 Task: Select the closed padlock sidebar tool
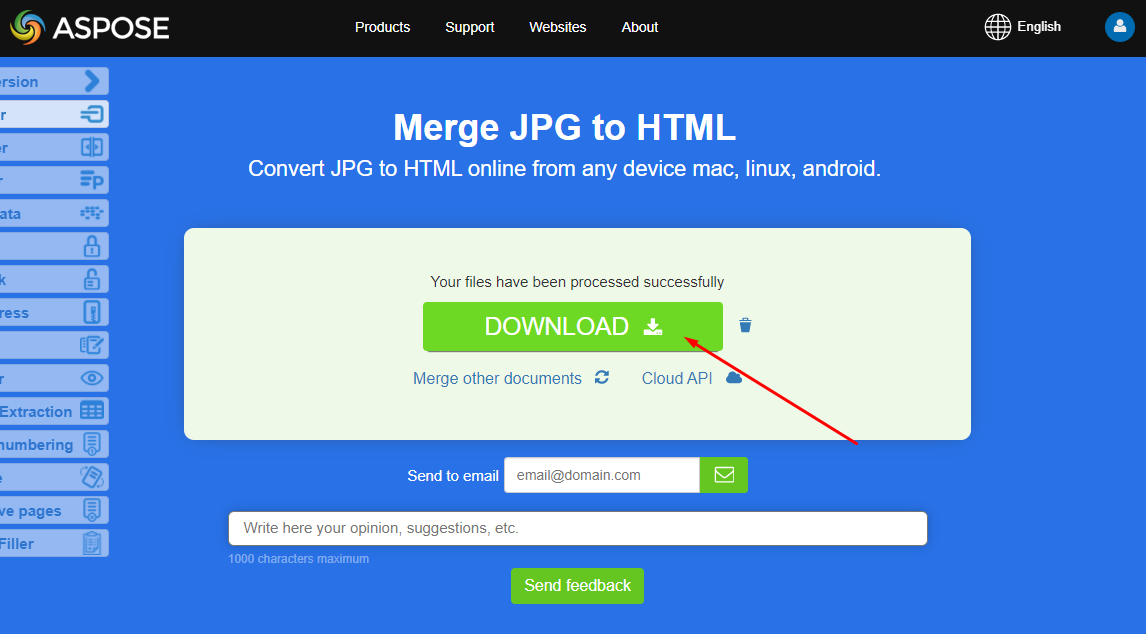point(91,246)
